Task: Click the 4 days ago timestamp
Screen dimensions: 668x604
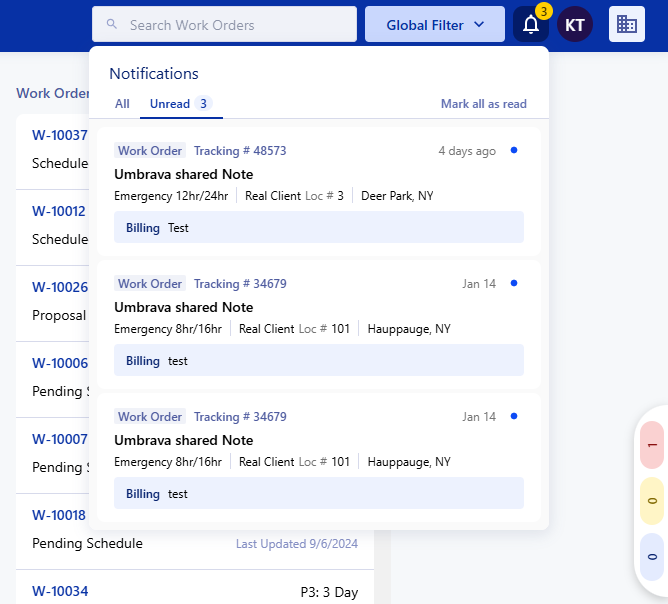Action: (467, 151)
